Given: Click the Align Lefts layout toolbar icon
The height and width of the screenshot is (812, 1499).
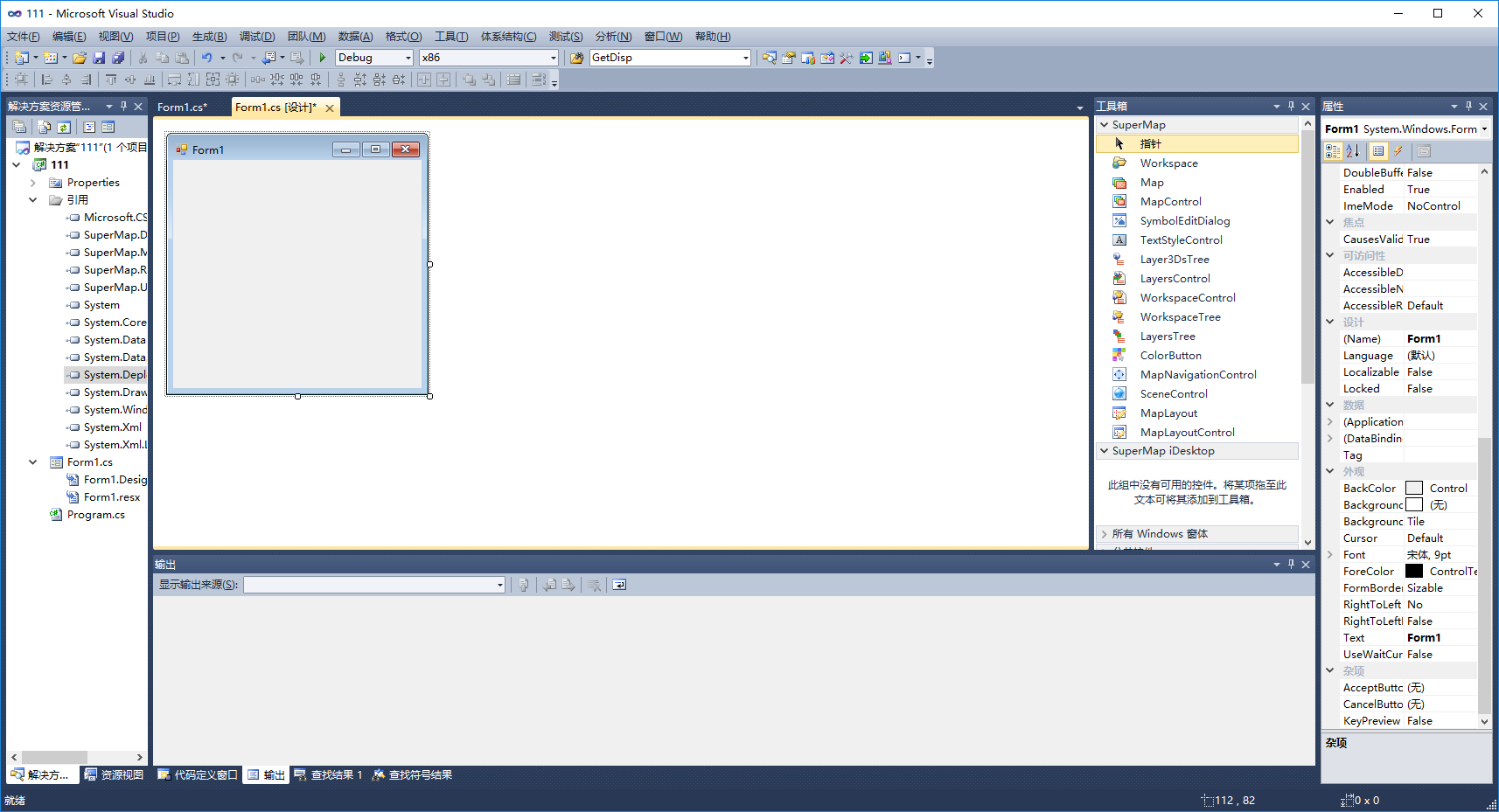Looking at the screenshot, I should tap(46, 80).
